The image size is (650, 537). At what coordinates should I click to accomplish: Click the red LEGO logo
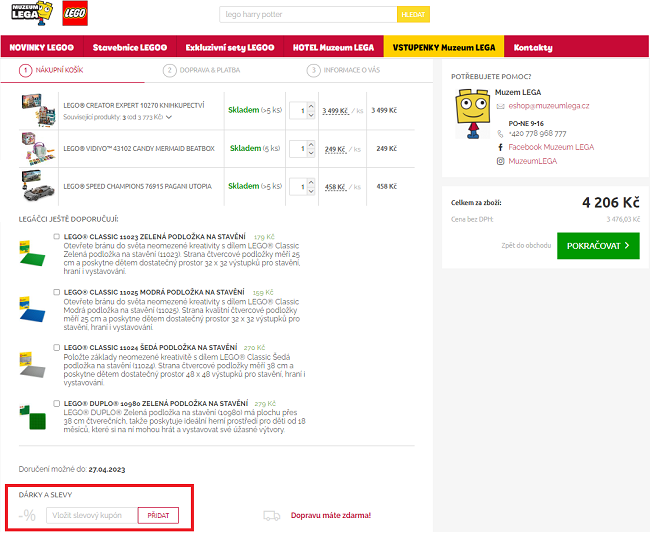point(75,13)
